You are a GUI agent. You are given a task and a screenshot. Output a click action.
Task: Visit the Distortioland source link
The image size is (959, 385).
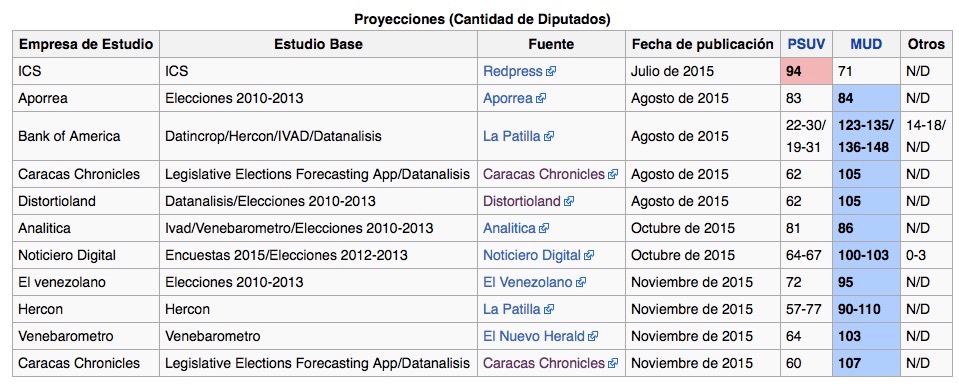[522, 201]
